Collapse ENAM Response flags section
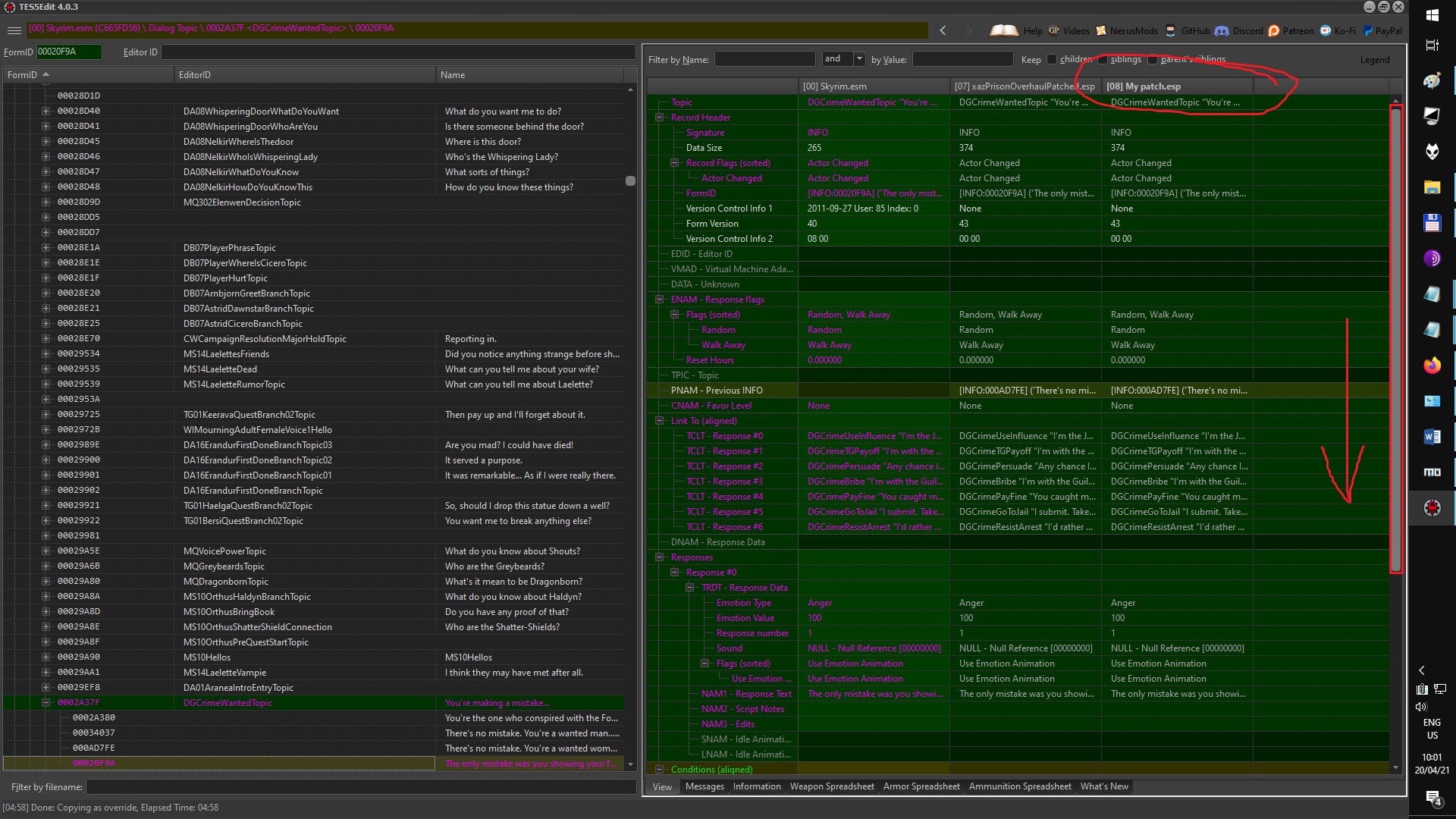Screen dimensions: 1456x819 pos(659,300)
